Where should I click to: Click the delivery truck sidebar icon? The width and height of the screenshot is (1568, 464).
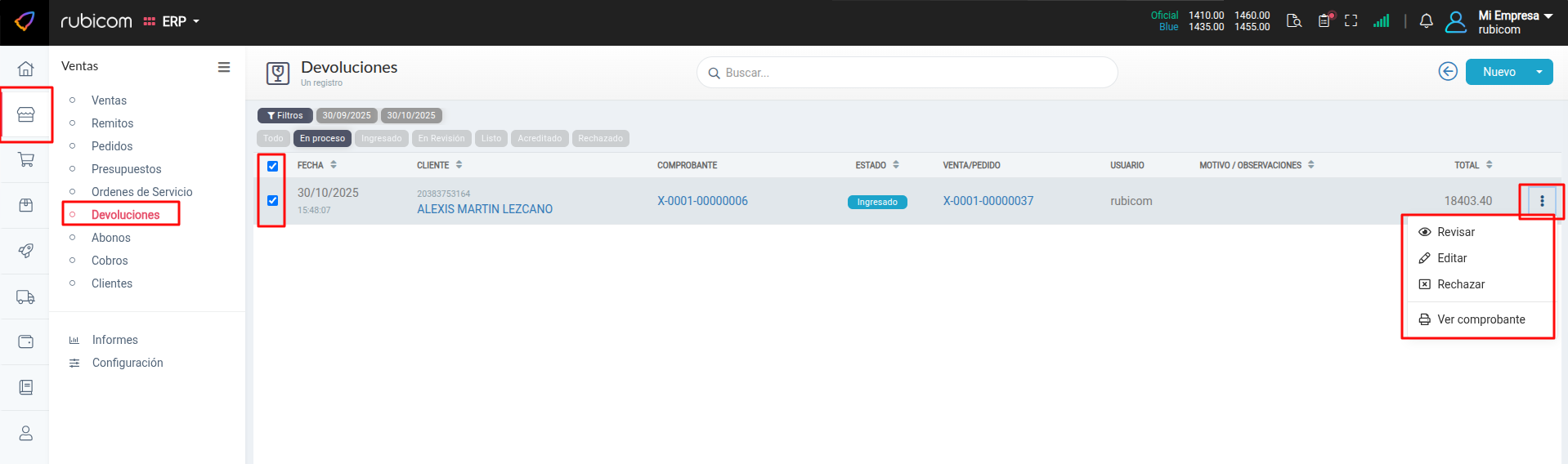coord(25,297)
